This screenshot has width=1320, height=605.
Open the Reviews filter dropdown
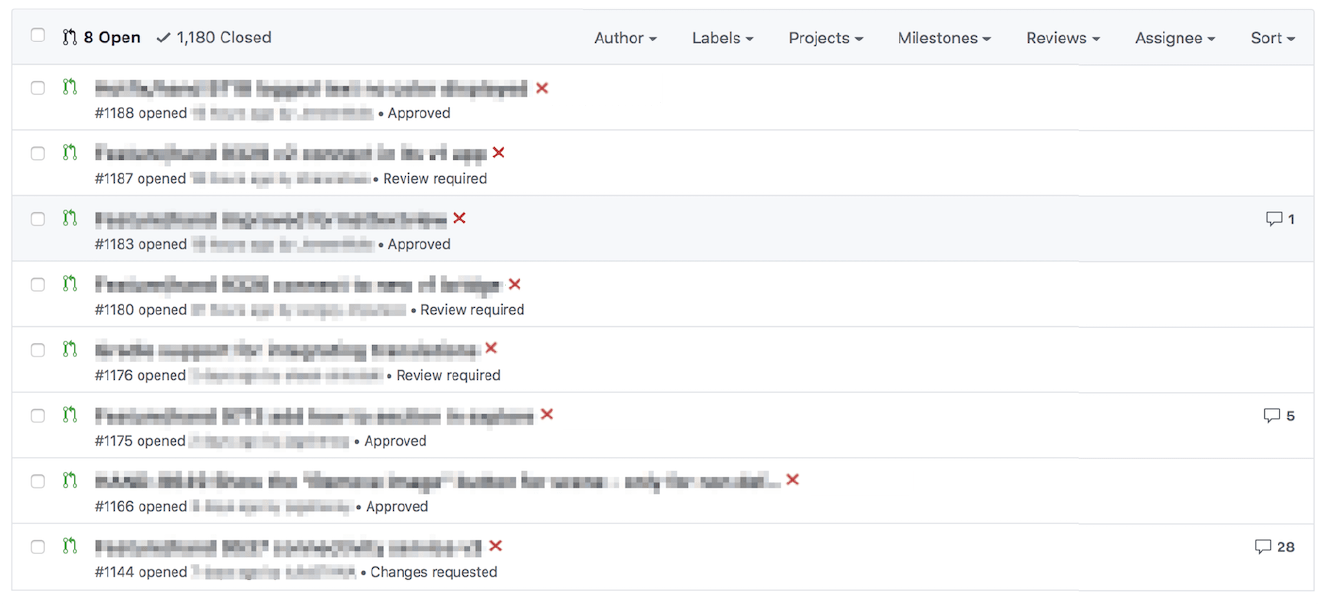tap(1063, 38)
